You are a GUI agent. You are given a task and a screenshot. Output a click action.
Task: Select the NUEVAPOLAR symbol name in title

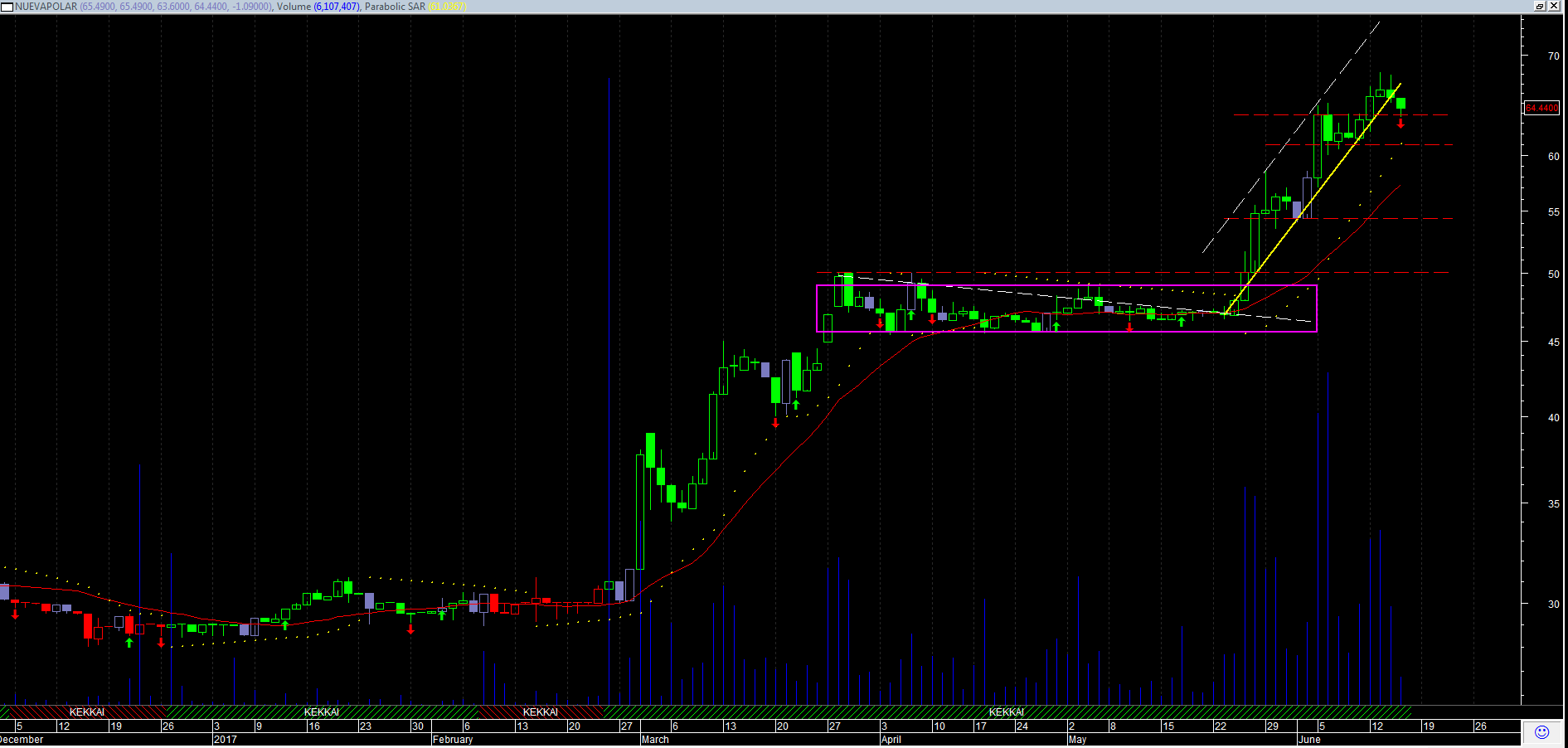coord(46,7)
